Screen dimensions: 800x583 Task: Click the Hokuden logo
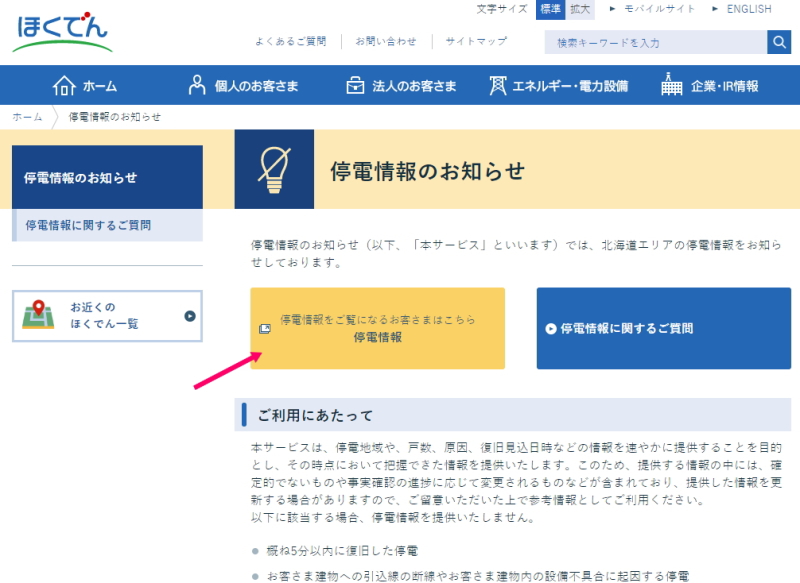click(62, 30)
